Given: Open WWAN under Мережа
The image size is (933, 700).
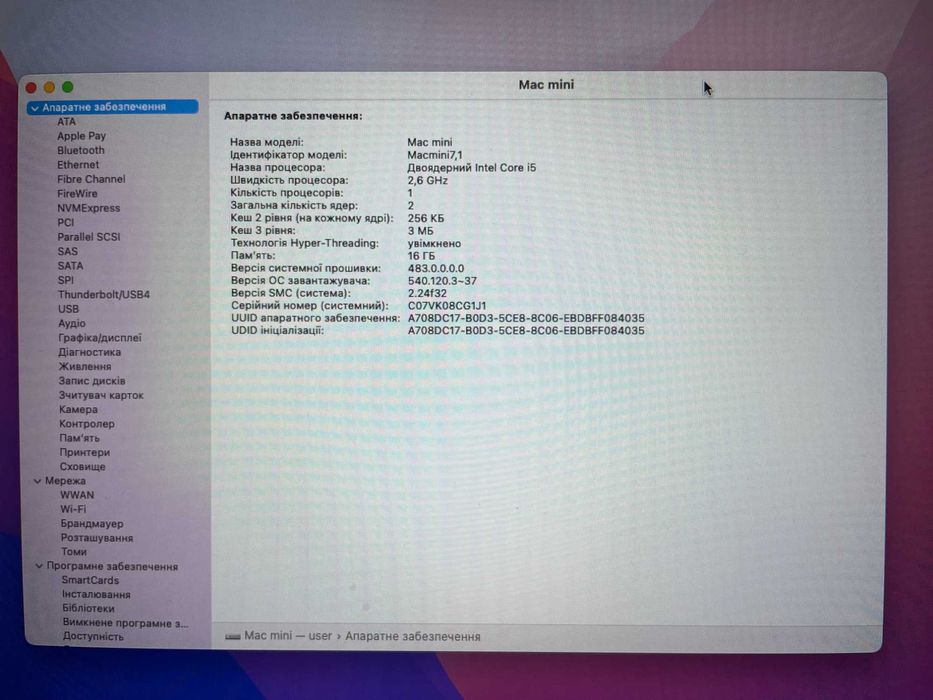Looking at the screenshot, I should pos(77,495).
